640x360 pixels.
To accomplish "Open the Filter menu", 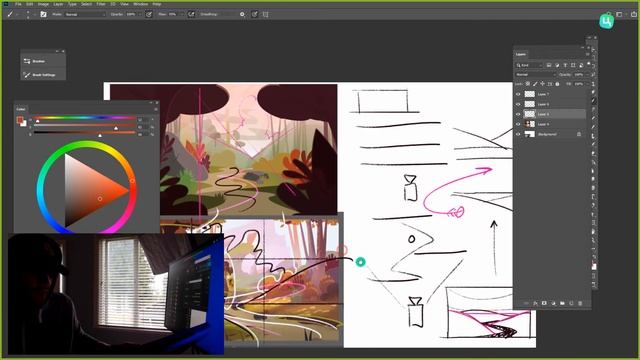I will (101, 4).
